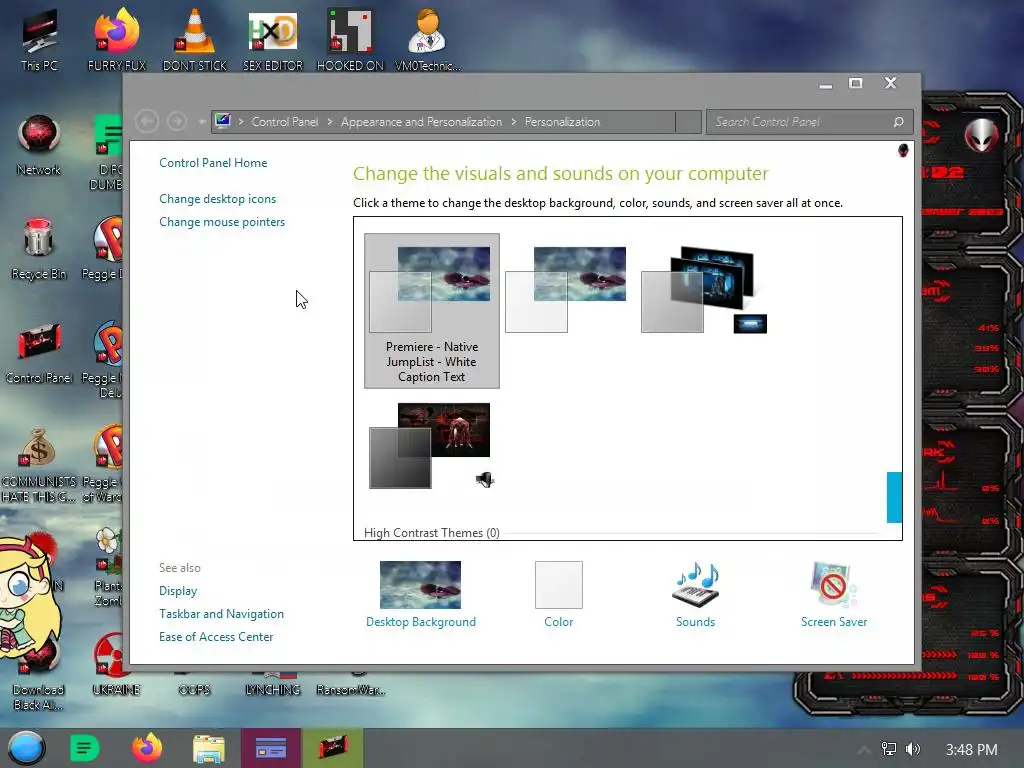This screenshot has height=768, width=1024.
Task: Open SEX EDITOR HxD desktop shortcut
Action: pos(273,38)
